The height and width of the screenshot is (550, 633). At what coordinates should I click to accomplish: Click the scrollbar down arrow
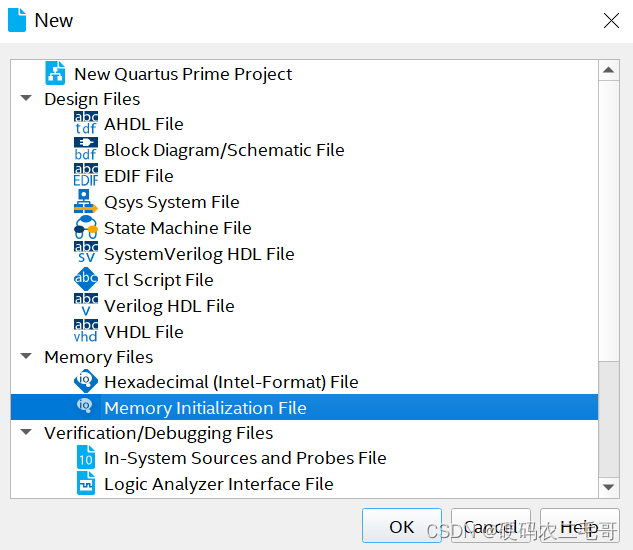609,487
